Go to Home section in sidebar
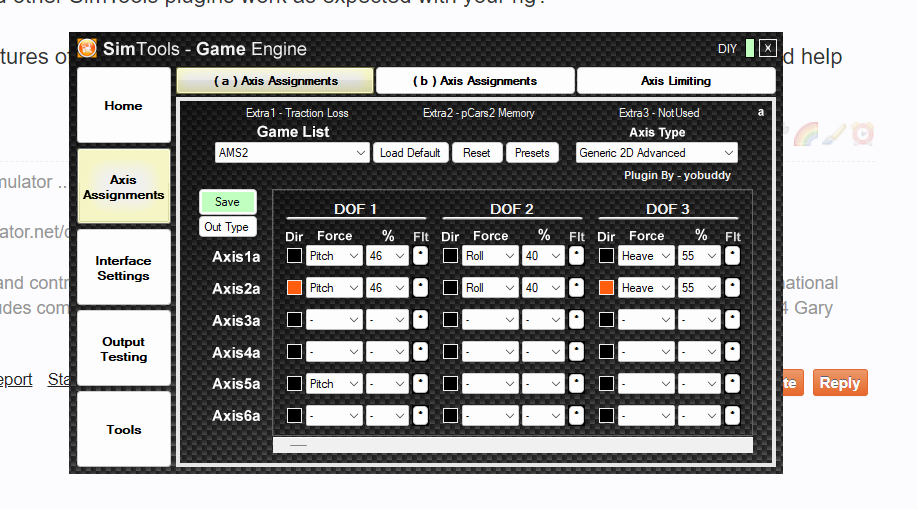918x509 pixels. point(124,105)
